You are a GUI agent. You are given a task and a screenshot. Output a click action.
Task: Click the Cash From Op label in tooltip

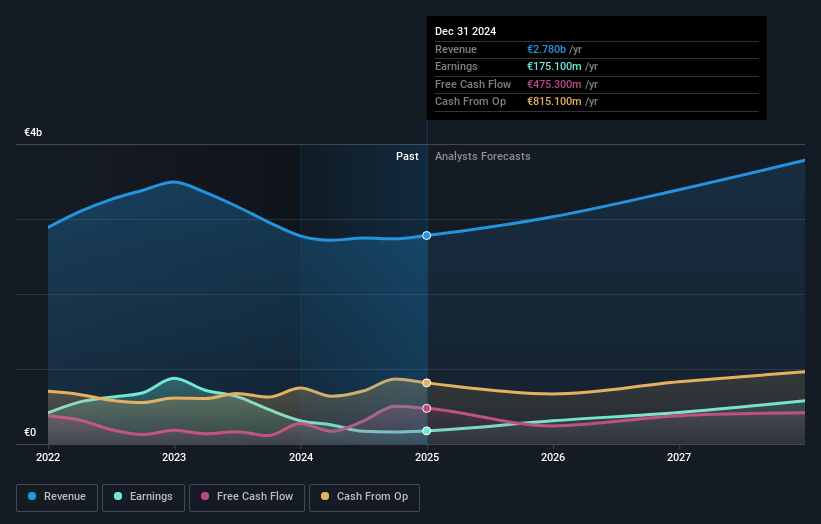coord(471,102)
